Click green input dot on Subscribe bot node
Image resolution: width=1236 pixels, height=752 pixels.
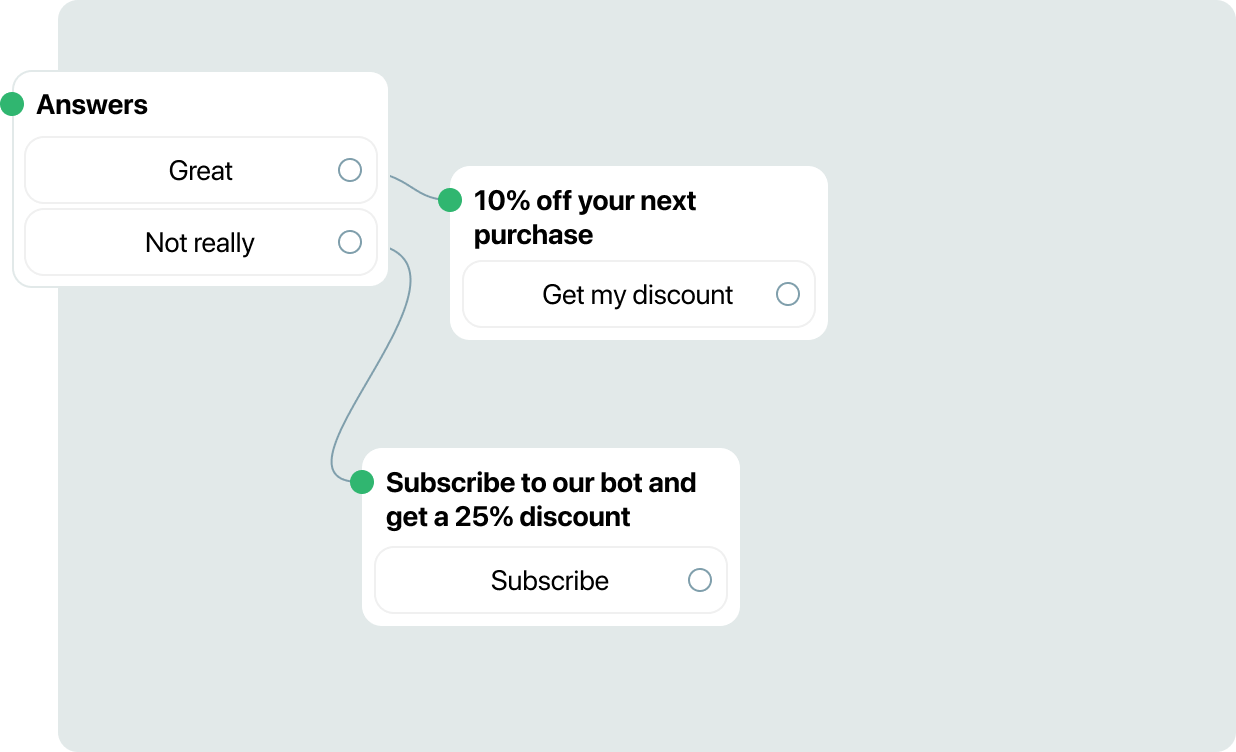[362, 482]
